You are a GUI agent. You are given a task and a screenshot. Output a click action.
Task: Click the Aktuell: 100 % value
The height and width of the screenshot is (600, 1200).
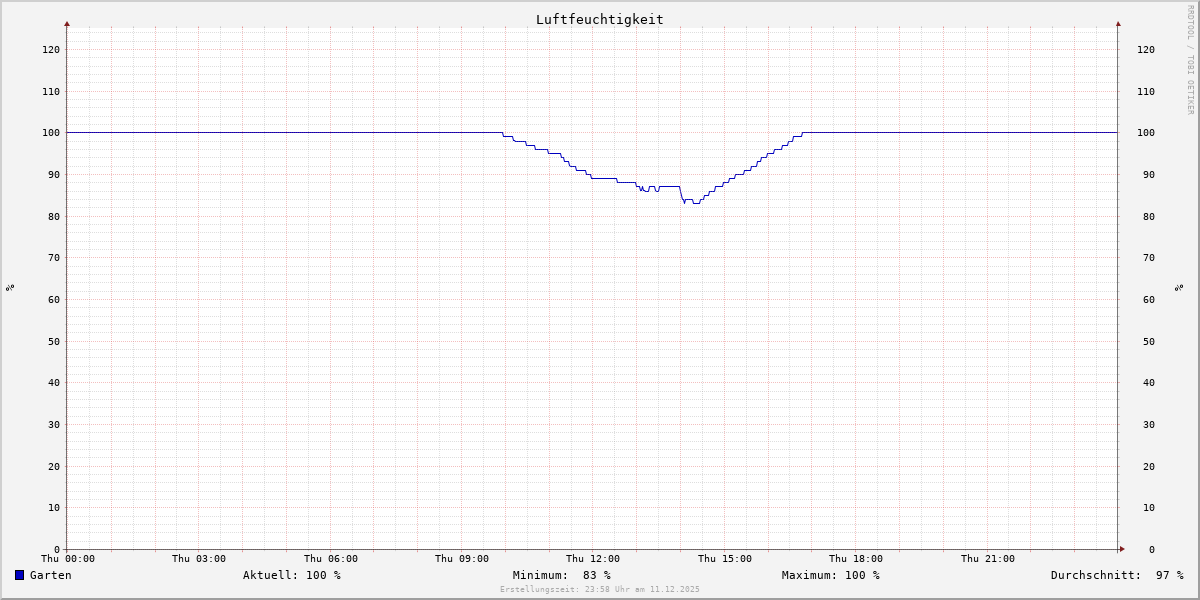[291, 575]
